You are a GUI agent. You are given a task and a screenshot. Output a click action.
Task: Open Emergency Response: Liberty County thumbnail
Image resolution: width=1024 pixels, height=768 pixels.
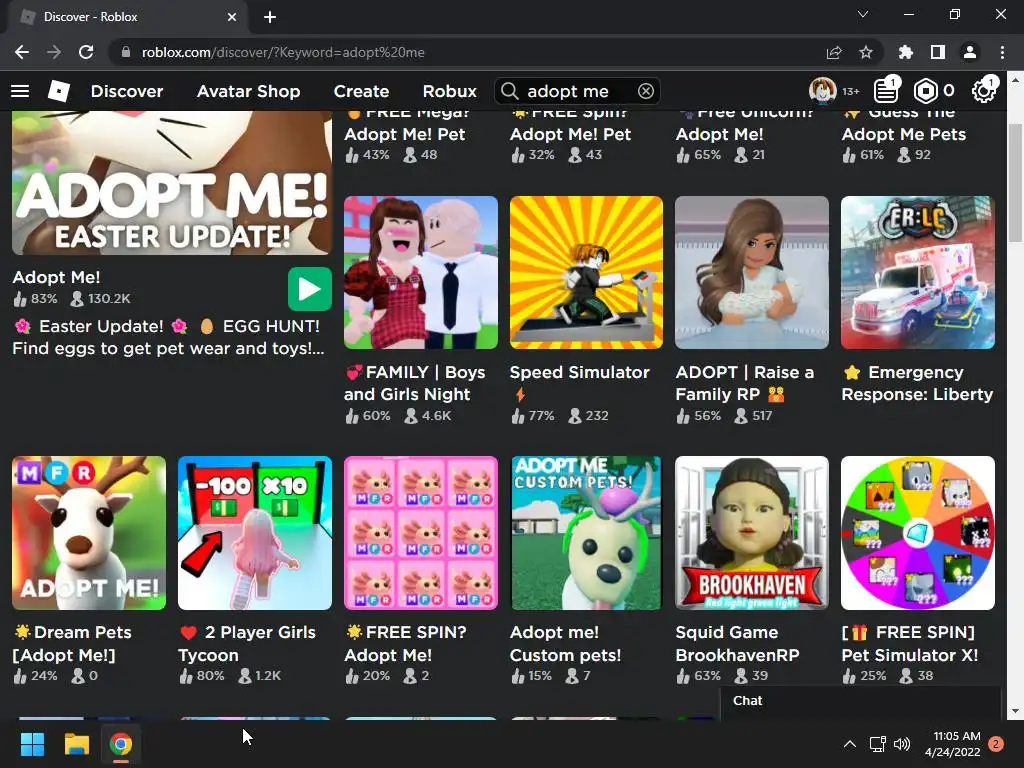[x=918, y=272]
